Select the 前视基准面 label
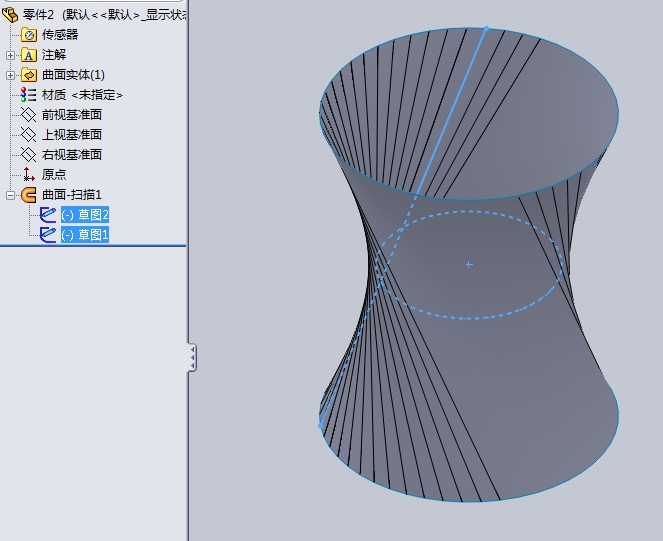 pyautogui.click(x=72, y=115)
